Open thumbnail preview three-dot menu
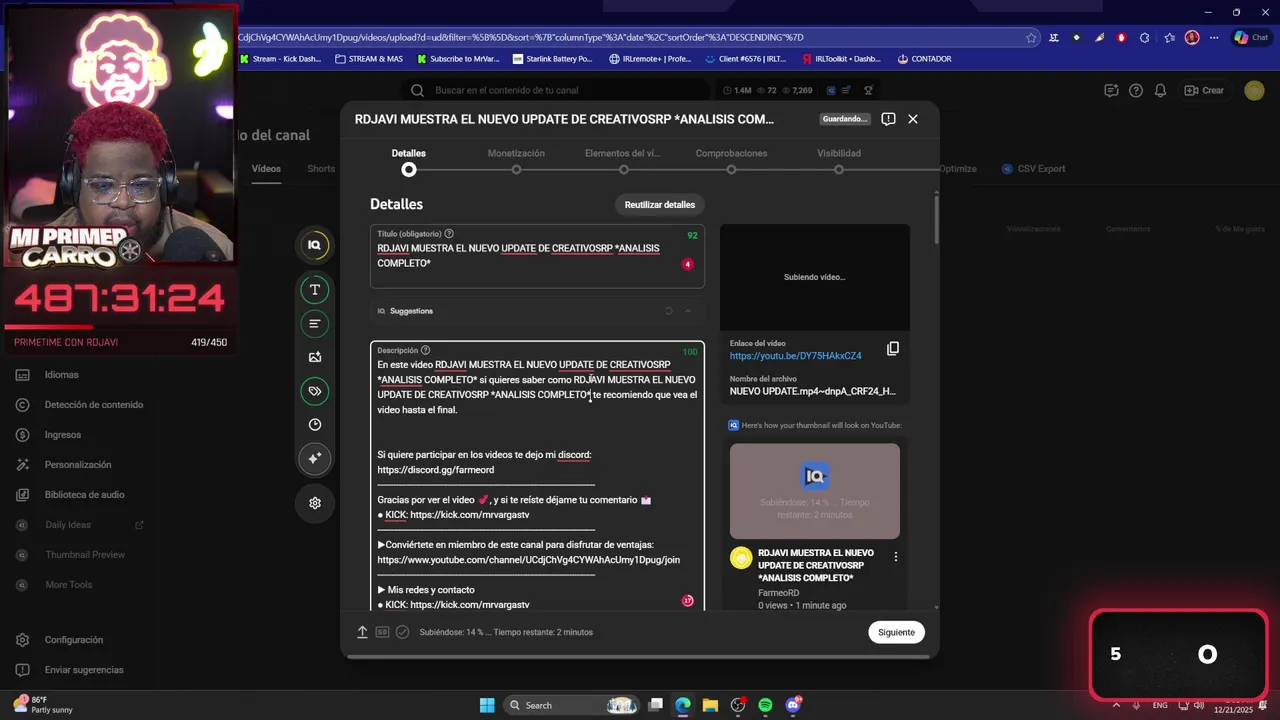Screen dimensions: 1280x720 click(896, 557)
